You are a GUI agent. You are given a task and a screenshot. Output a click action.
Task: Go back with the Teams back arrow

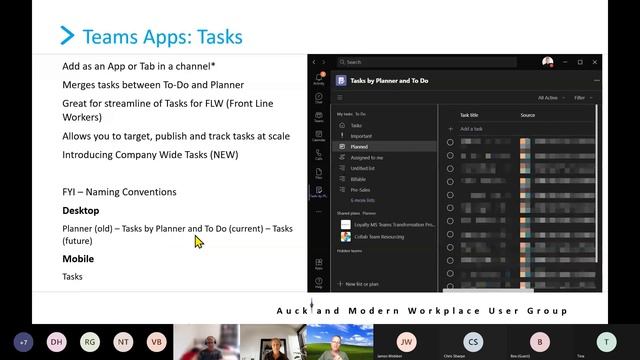[314, 62]
